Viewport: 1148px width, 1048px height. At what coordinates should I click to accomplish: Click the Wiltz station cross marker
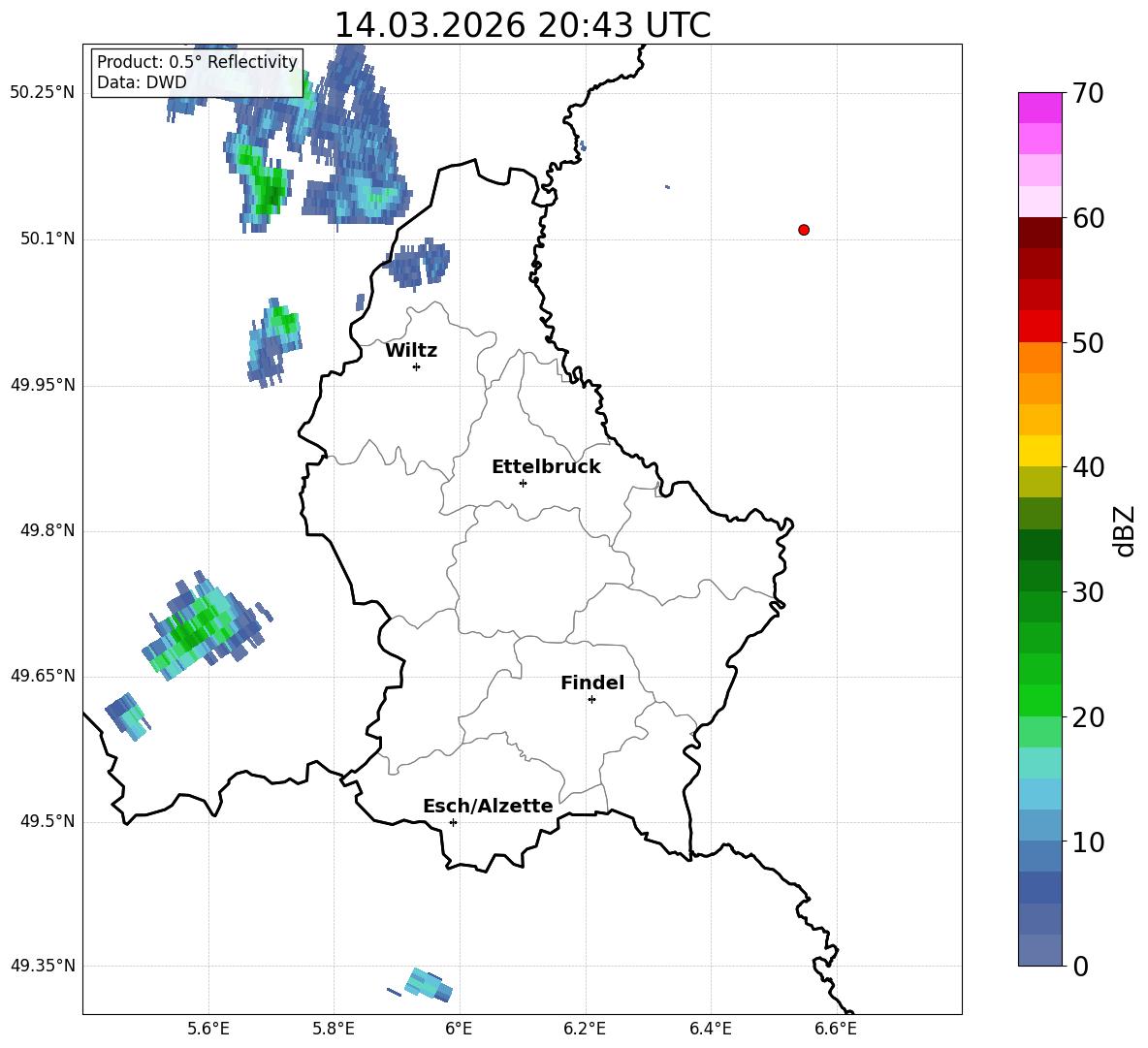coord(417,366)
